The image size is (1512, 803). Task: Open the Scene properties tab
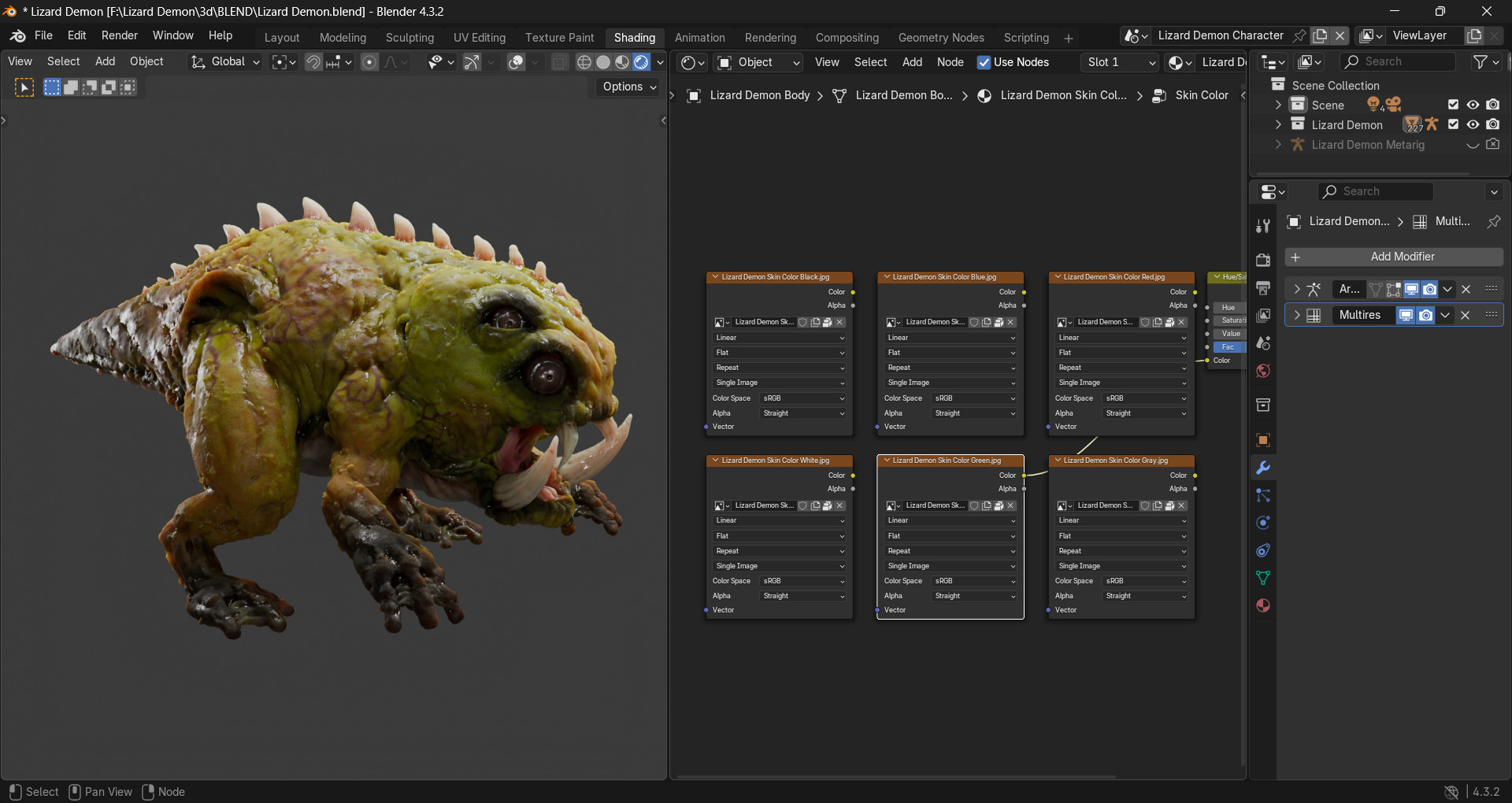pyautogui.click(x=1263, y=343)
